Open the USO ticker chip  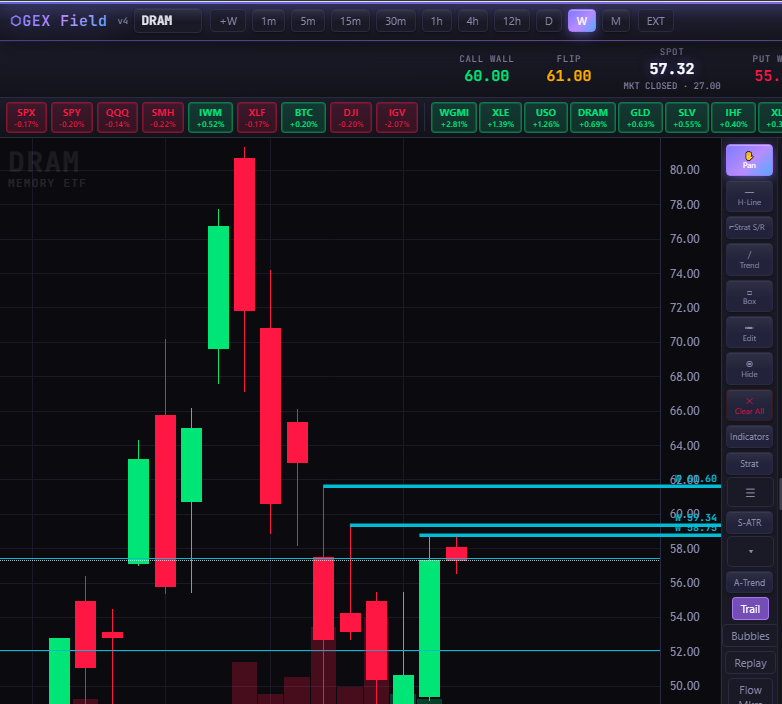(546, 118)
